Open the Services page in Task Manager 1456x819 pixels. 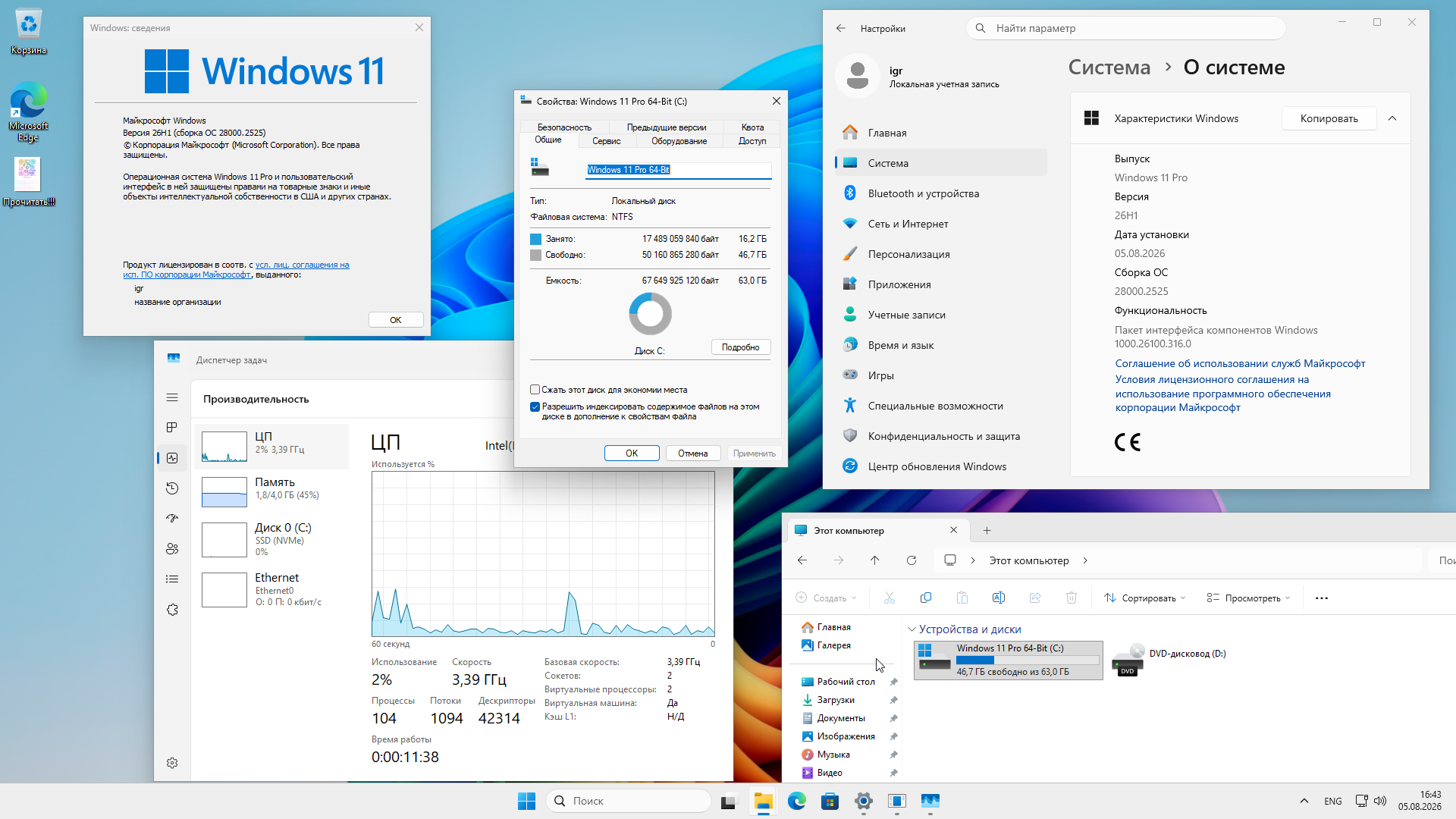[172, 610]
